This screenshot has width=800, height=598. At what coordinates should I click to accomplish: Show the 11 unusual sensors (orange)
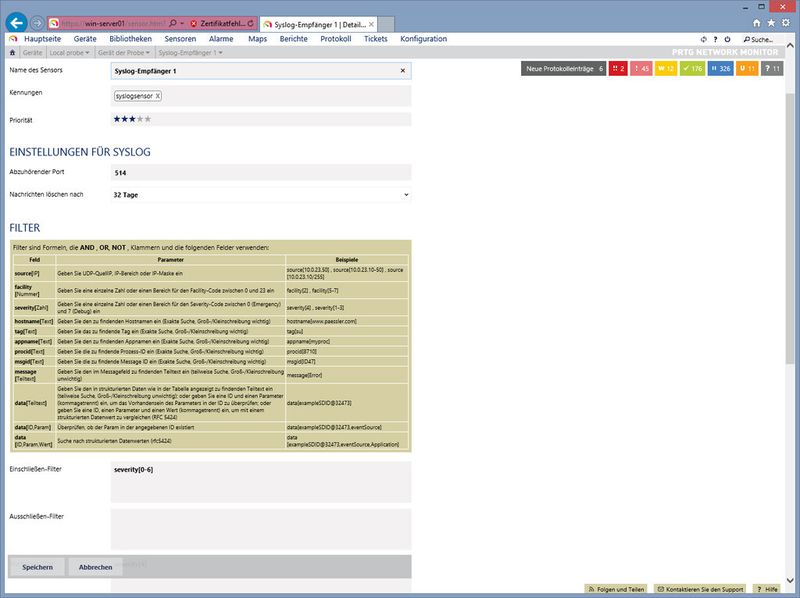[x=747, y=68]
